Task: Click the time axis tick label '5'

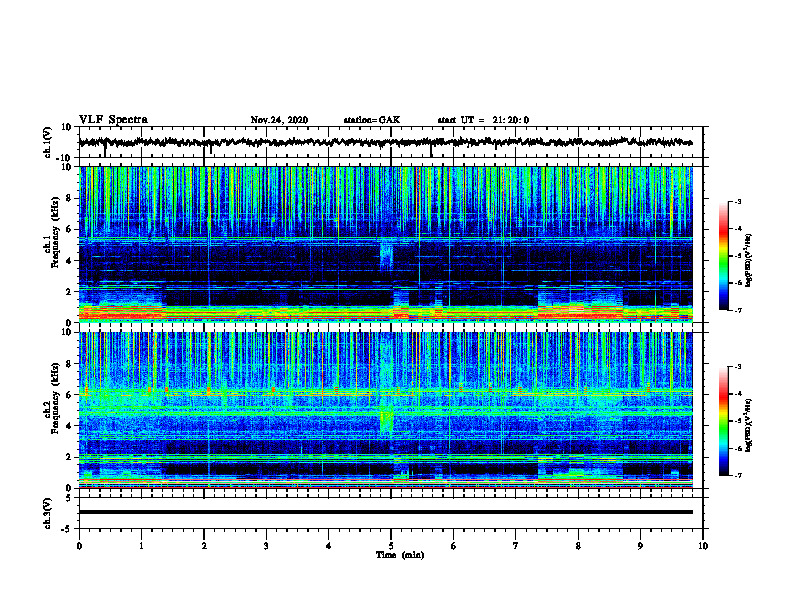Action: [x=391, y=546]
